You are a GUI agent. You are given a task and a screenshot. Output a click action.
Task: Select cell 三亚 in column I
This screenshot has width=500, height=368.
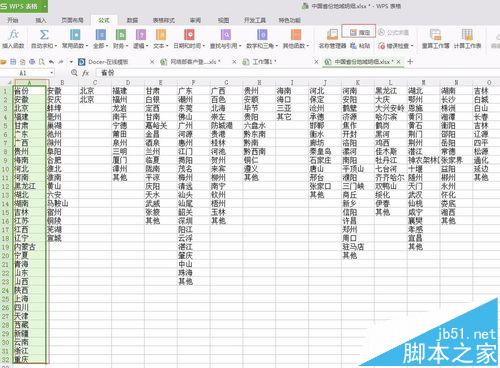pyautogui.click(x=292, y=108)
